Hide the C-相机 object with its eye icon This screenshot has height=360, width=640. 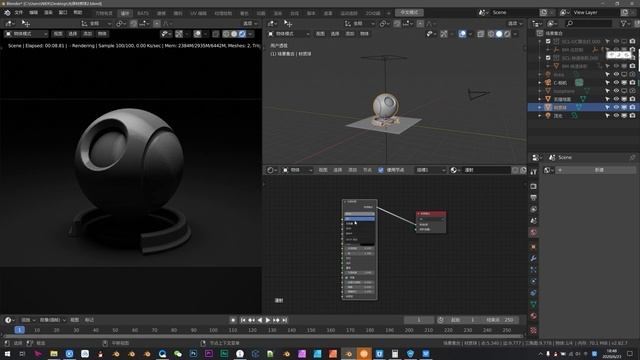point(616,83)
